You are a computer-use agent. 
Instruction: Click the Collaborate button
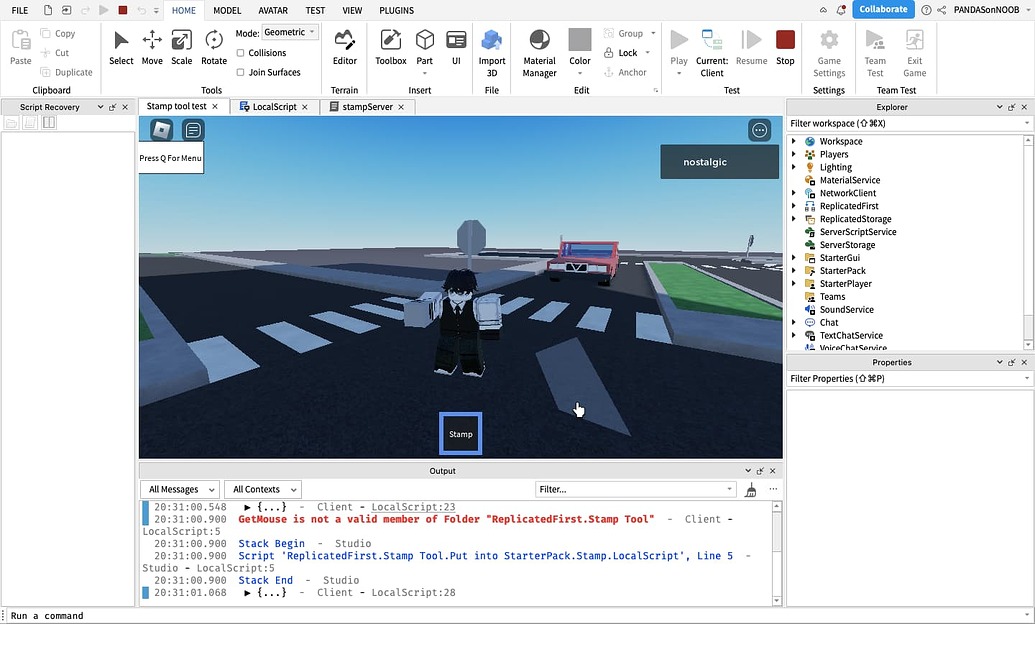883,9
